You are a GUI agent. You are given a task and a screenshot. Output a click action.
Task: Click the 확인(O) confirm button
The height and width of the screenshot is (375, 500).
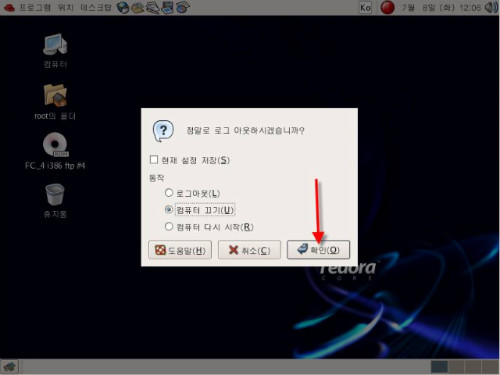point(318,250)
